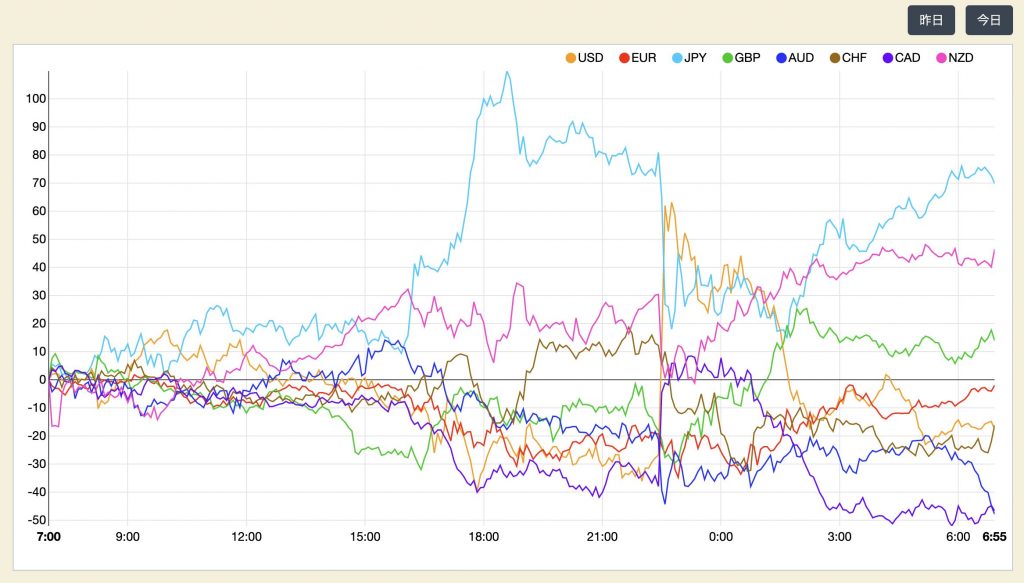The width and height of the screenshot is (1024, 583).
Task: Click the purple CAD line's end point
Action: [994, 512]
